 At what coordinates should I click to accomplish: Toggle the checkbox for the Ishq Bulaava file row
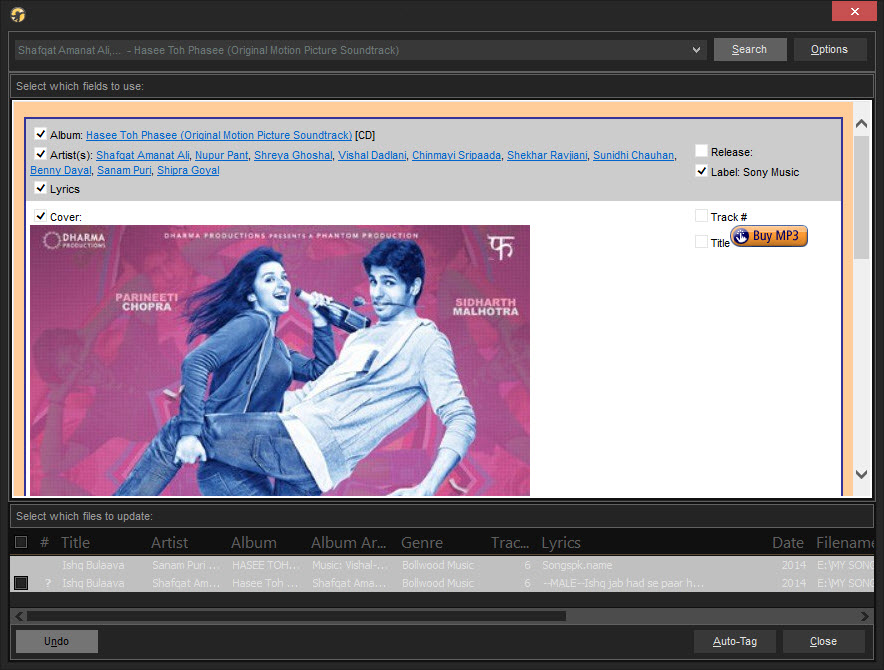coord(21,583)
